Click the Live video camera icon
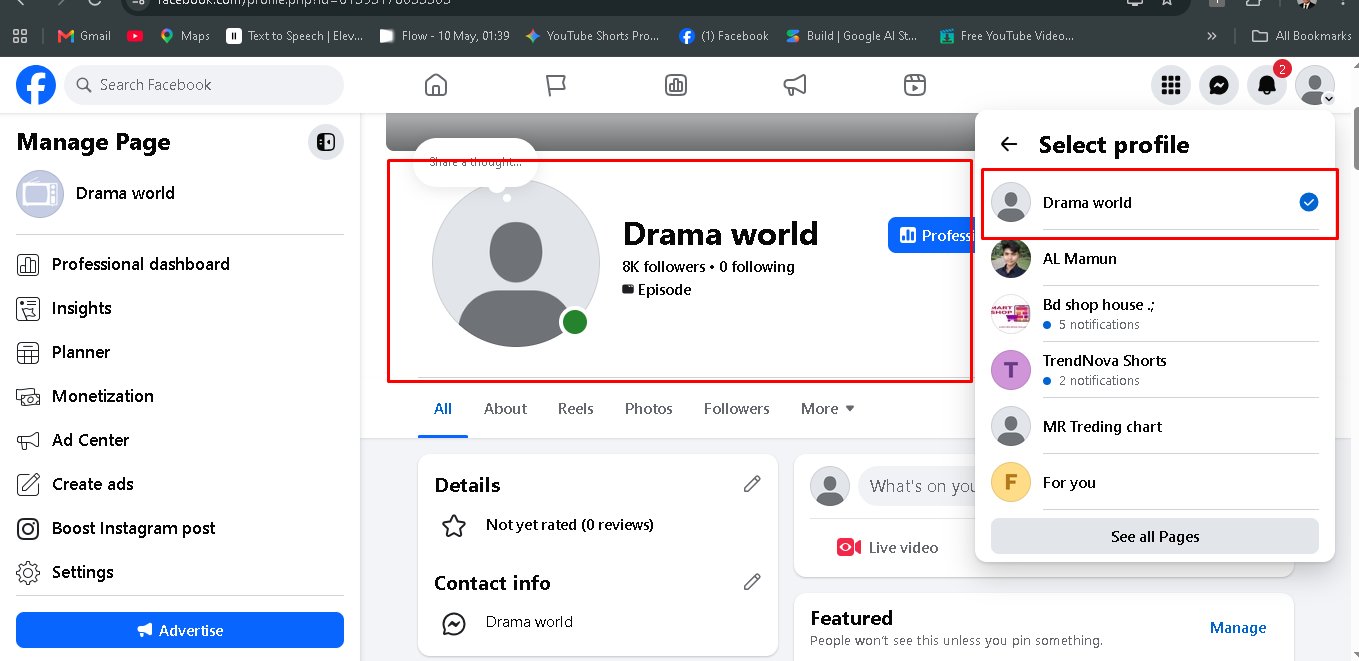Viewport: 1359px width, 661px height. tap(849, 547)
